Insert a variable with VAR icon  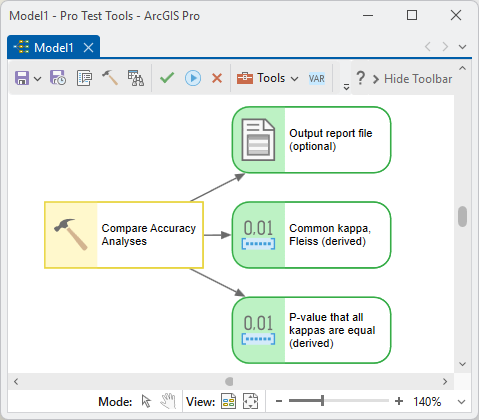[316, 79]
